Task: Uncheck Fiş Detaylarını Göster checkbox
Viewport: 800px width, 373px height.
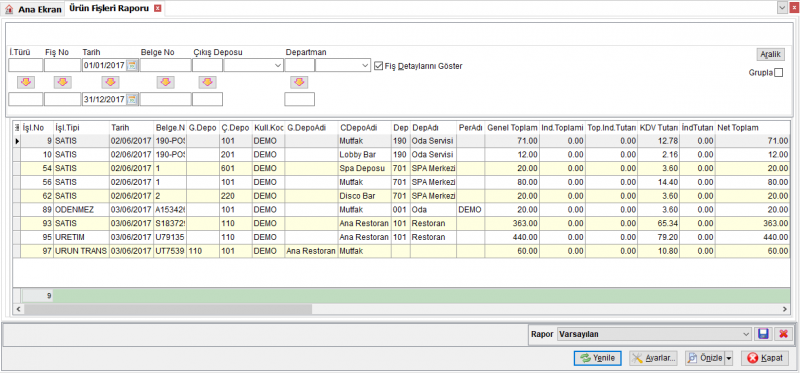Action: tap(378, 66)
